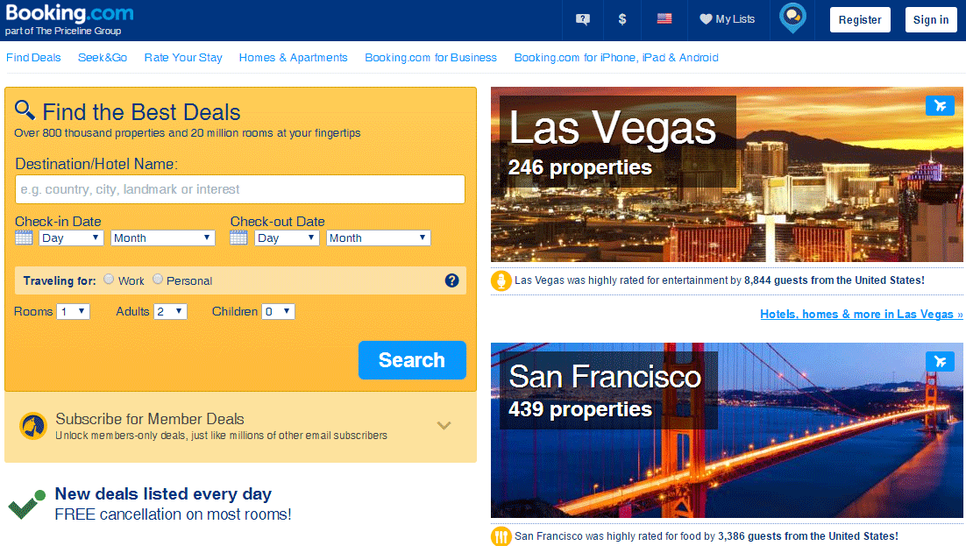Viewport: 966px width, 546px height.
Task: Select Personal as travel purpose
Action: coord(158,279)
